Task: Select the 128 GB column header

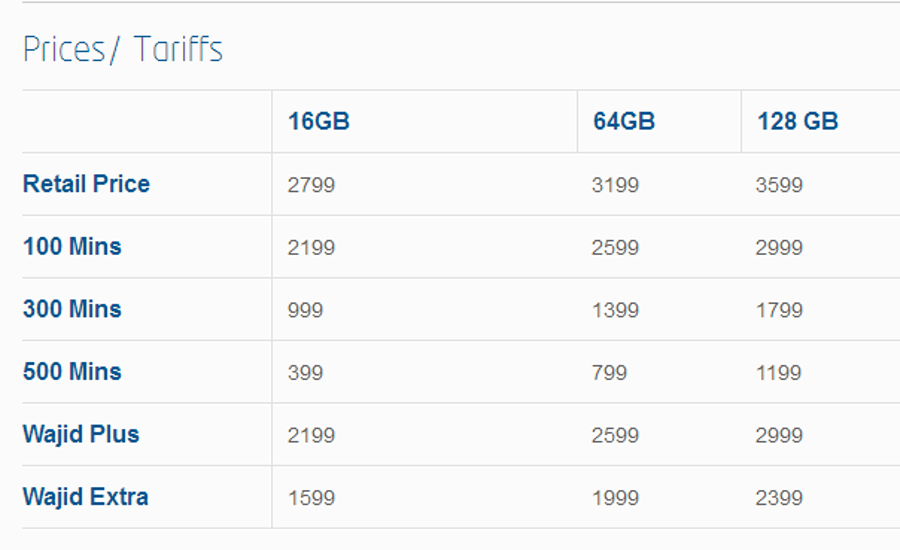Action: click(x=797, y=121)
